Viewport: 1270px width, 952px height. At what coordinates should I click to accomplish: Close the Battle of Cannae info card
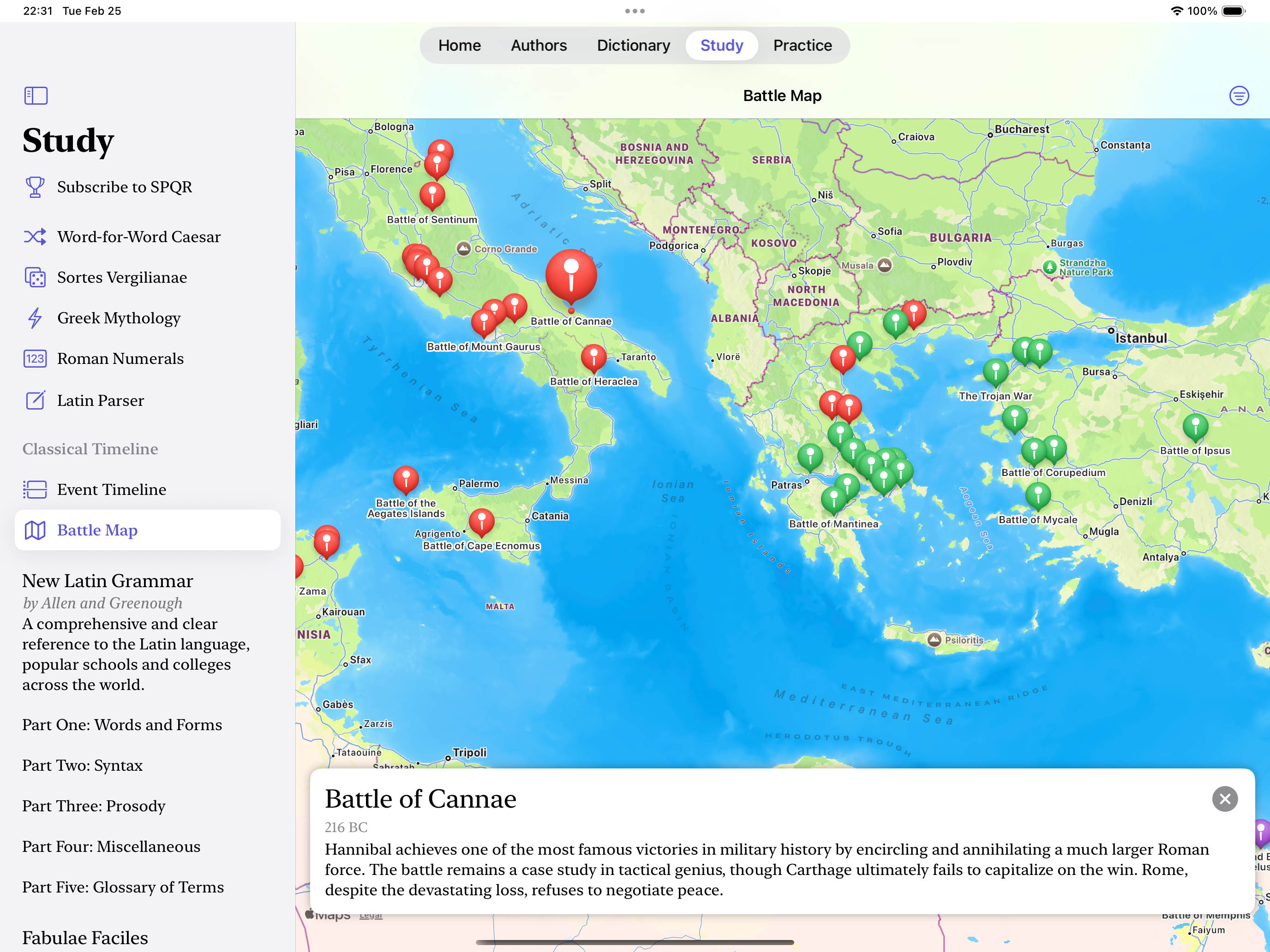click(x=1225, y=798)
